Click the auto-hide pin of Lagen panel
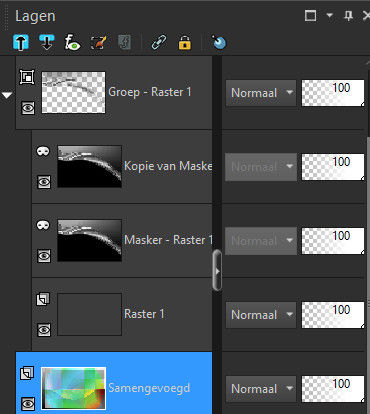Image resolution: width=370 pixels, height=414 pixels. tap(348, 16)
